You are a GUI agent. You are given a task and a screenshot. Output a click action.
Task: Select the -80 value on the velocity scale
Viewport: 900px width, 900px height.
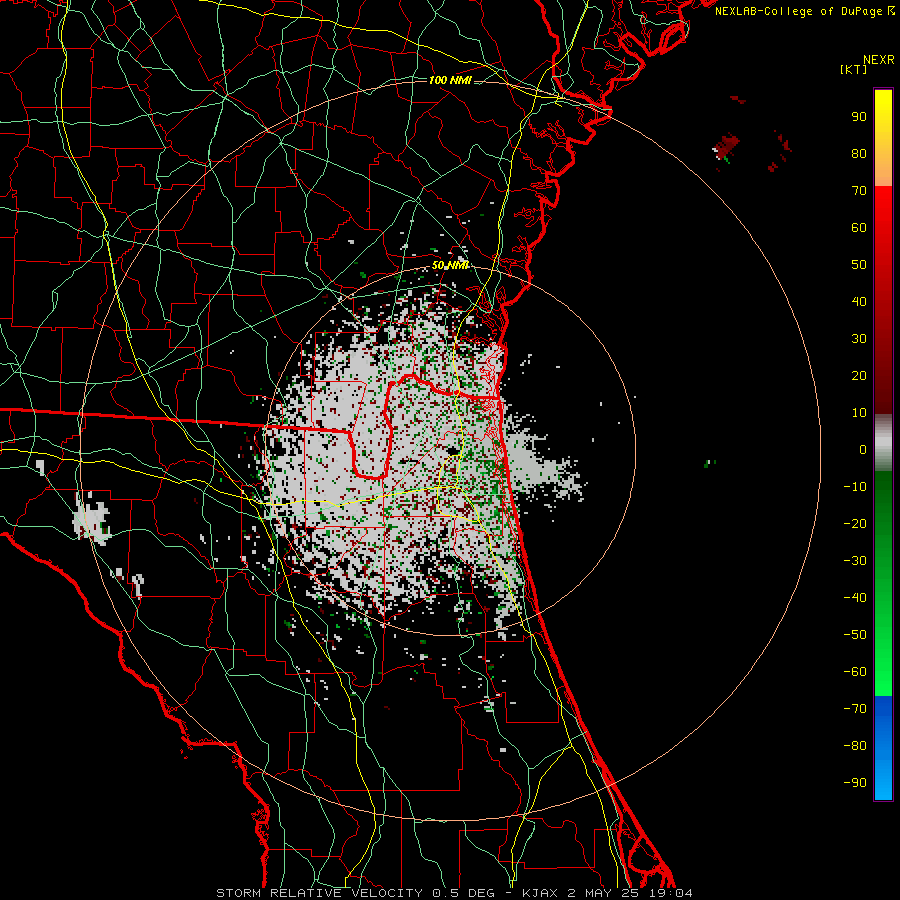(x=855, y=746)
